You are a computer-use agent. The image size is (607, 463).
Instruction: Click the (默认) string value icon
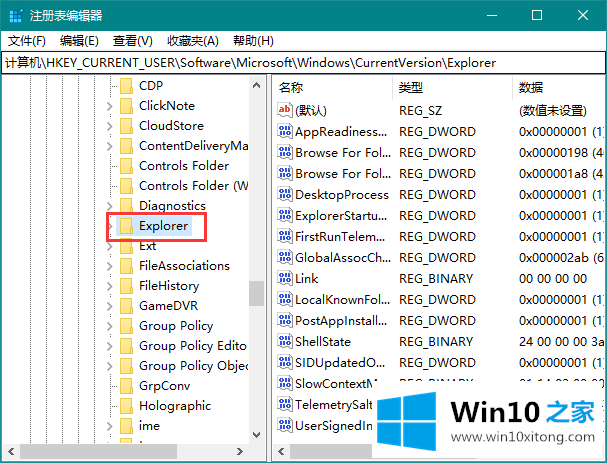285,110
